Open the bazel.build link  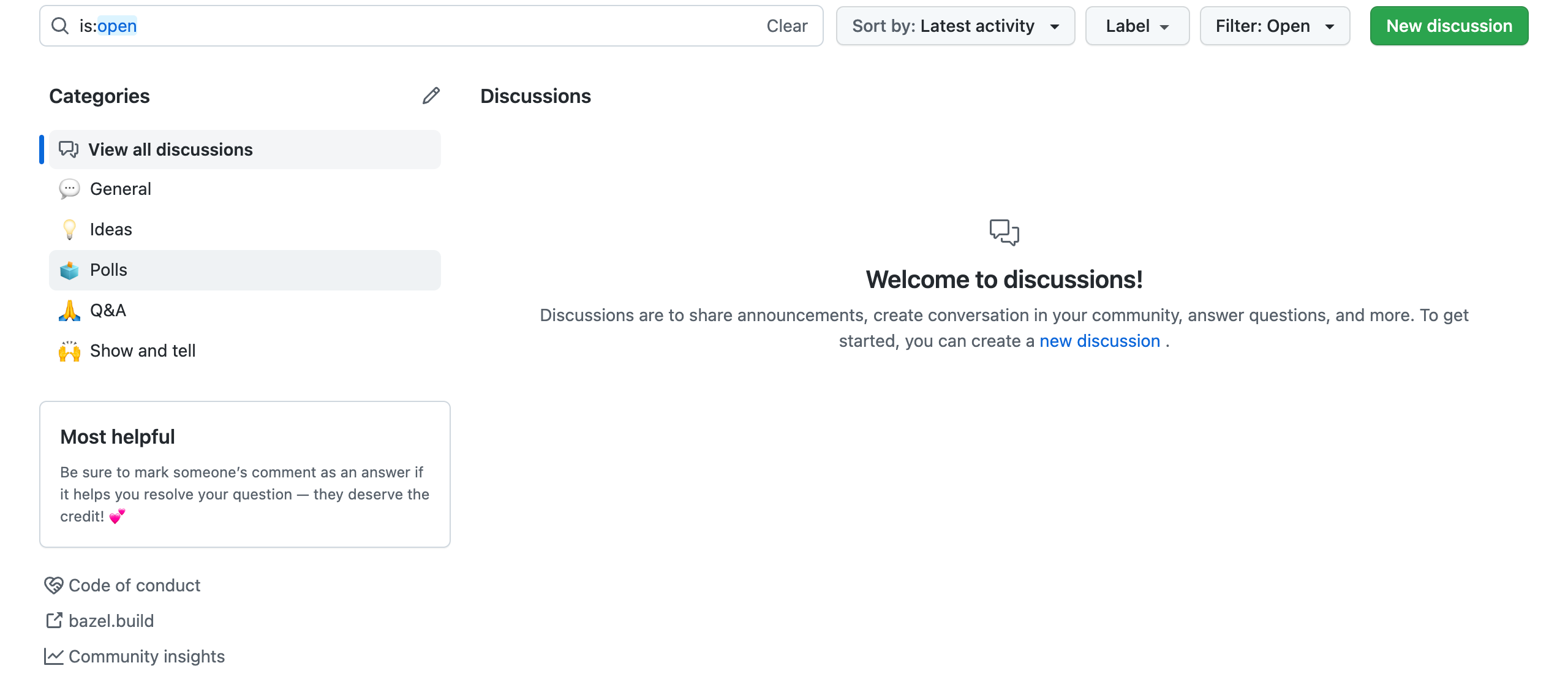pyautogui.click(x=100, y=621)
